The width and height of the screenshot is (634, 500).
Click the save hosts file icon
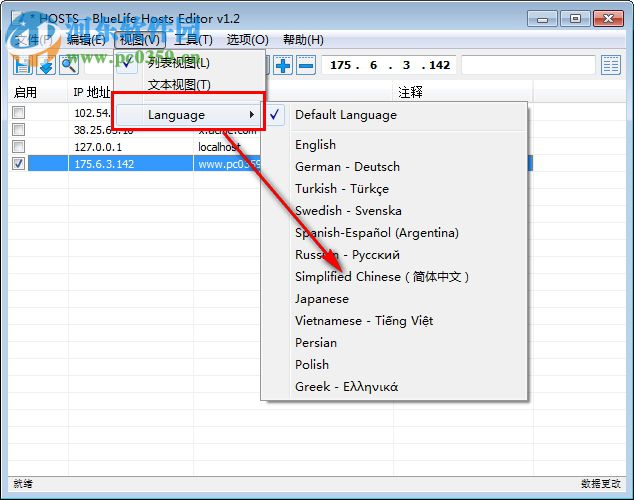tap(22, 65)
